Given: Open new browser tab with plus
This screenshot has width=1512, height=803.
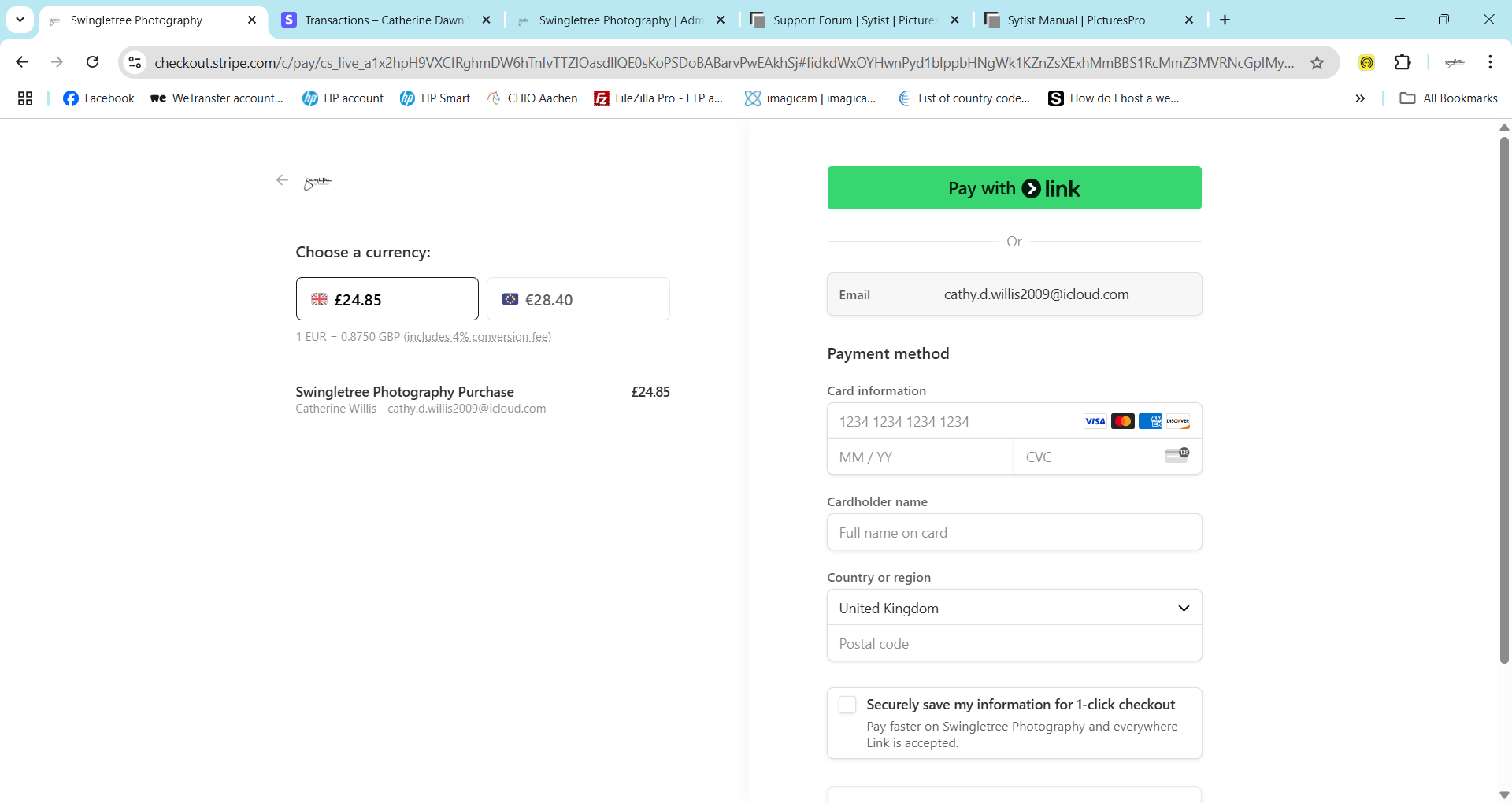Looking at the screenshot, I should pyautogui.click(x=1225, y=20).
